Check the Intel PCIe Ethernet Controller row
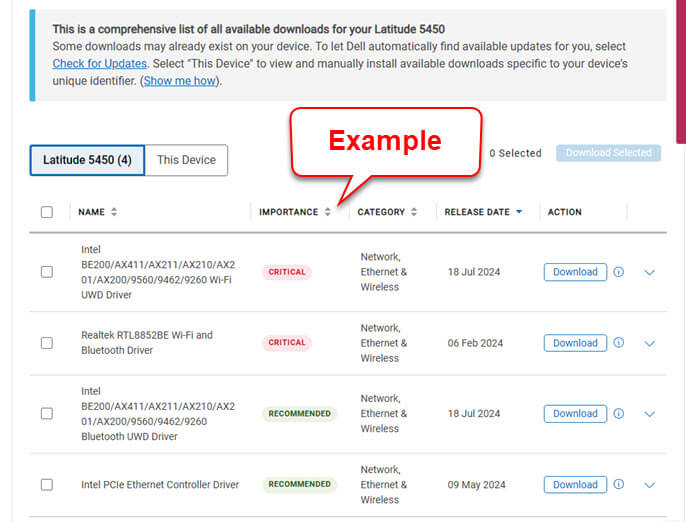Image resolution: width=686 pixels, height=522 pixels. (47, 484)
